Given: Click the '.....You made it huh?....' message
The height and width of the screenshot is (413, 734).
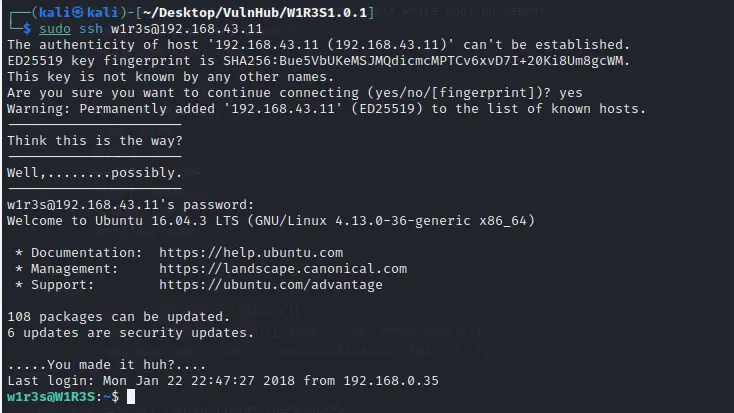Looking at the screenshot, I should click(x=107, y=364).
